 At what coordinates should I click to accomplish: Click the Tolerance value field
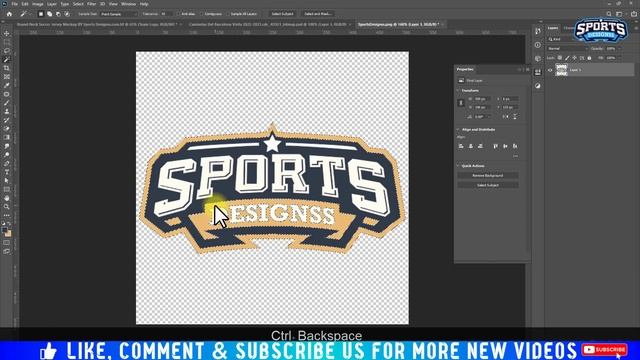pyautogui.click(x=166, y=14)
